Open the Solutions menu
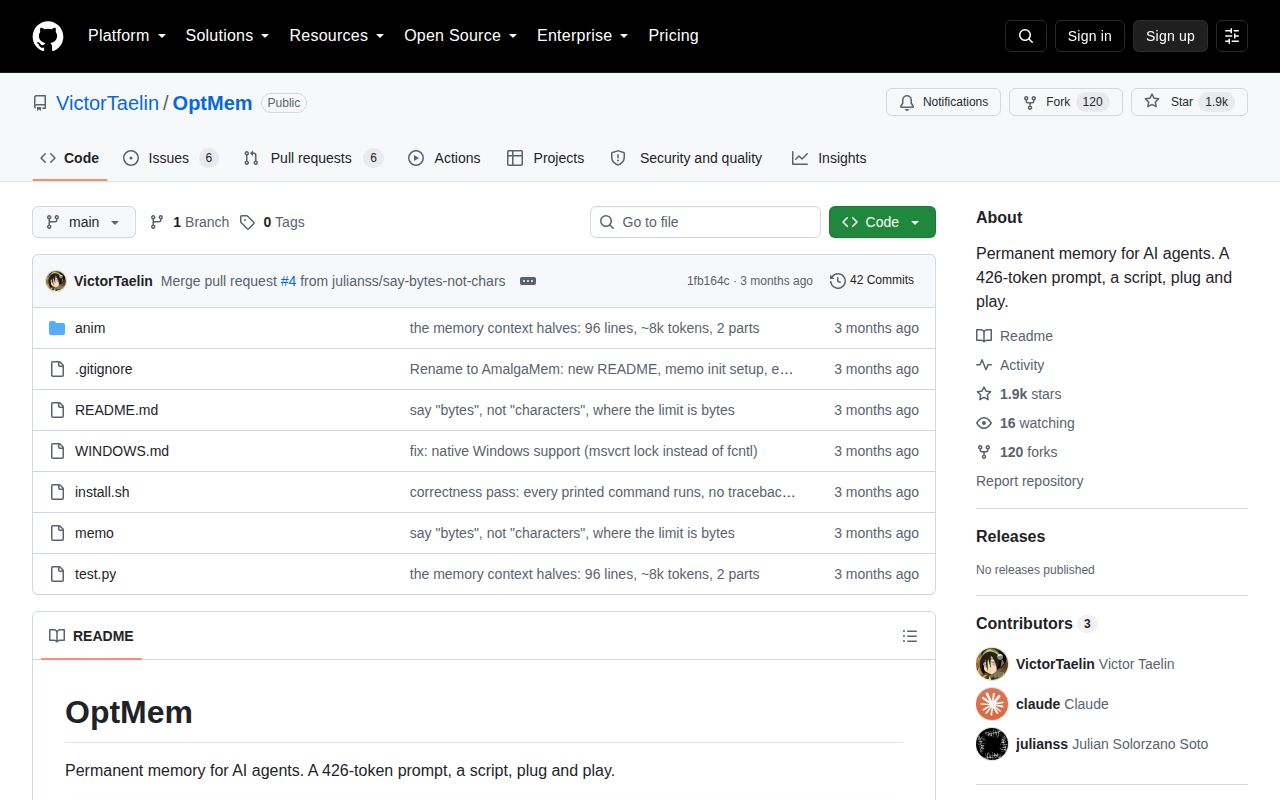 click(227, 36)
